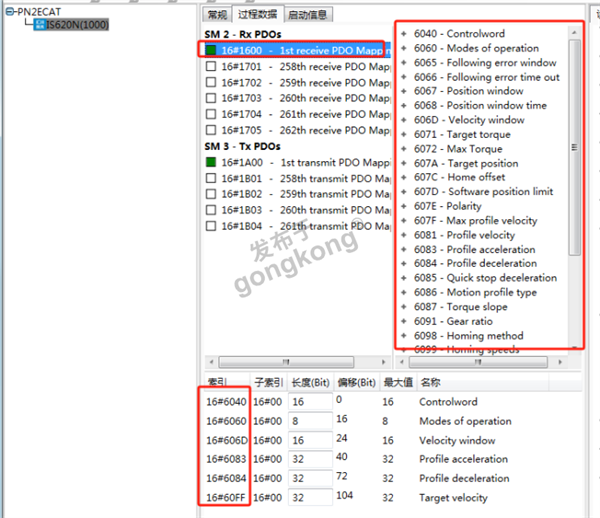Expand the 6071 - Target torque entry

tap(404, 134)
